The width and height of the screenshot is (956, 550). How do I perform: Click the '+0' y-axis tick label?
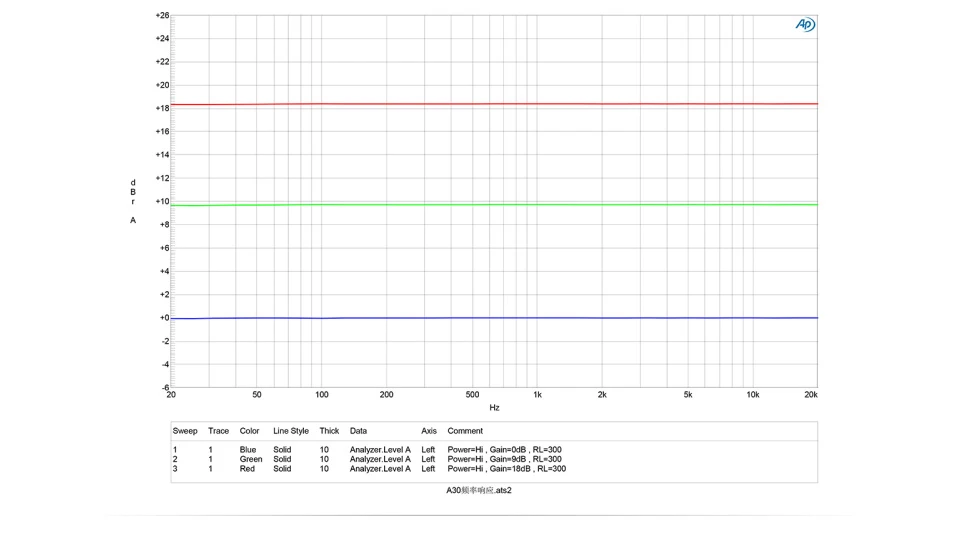point(164,318)
